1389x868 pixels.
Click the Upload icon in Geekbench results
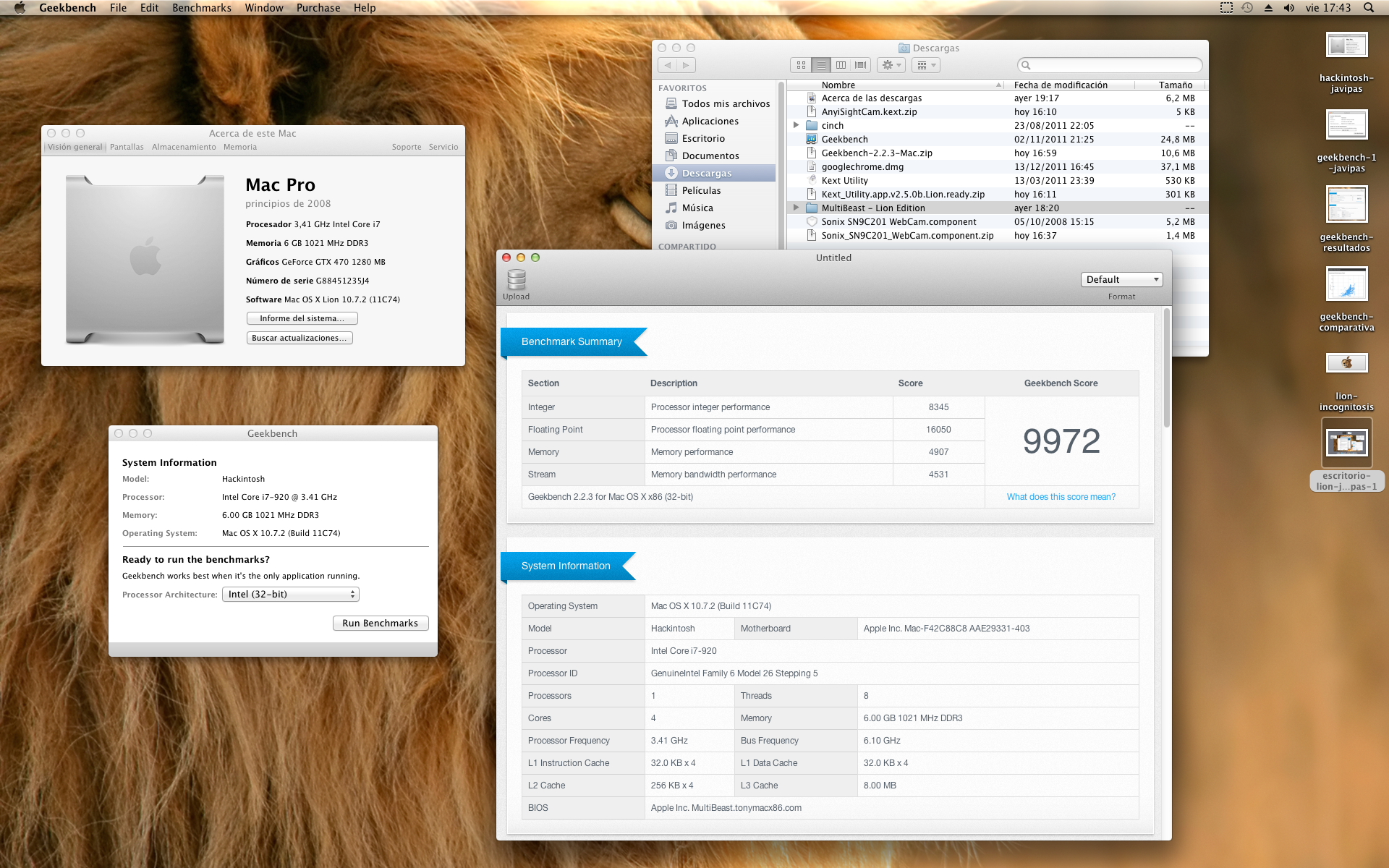point(516,280)
